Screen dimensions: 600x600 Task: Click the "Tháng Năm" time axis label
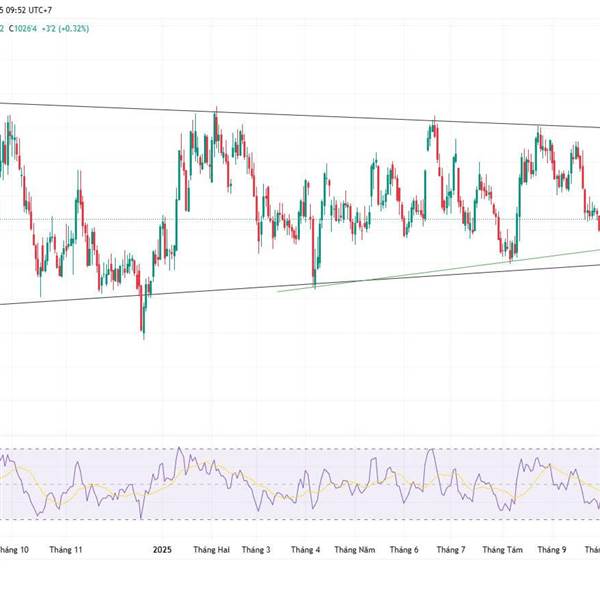(x=355, y=549)
